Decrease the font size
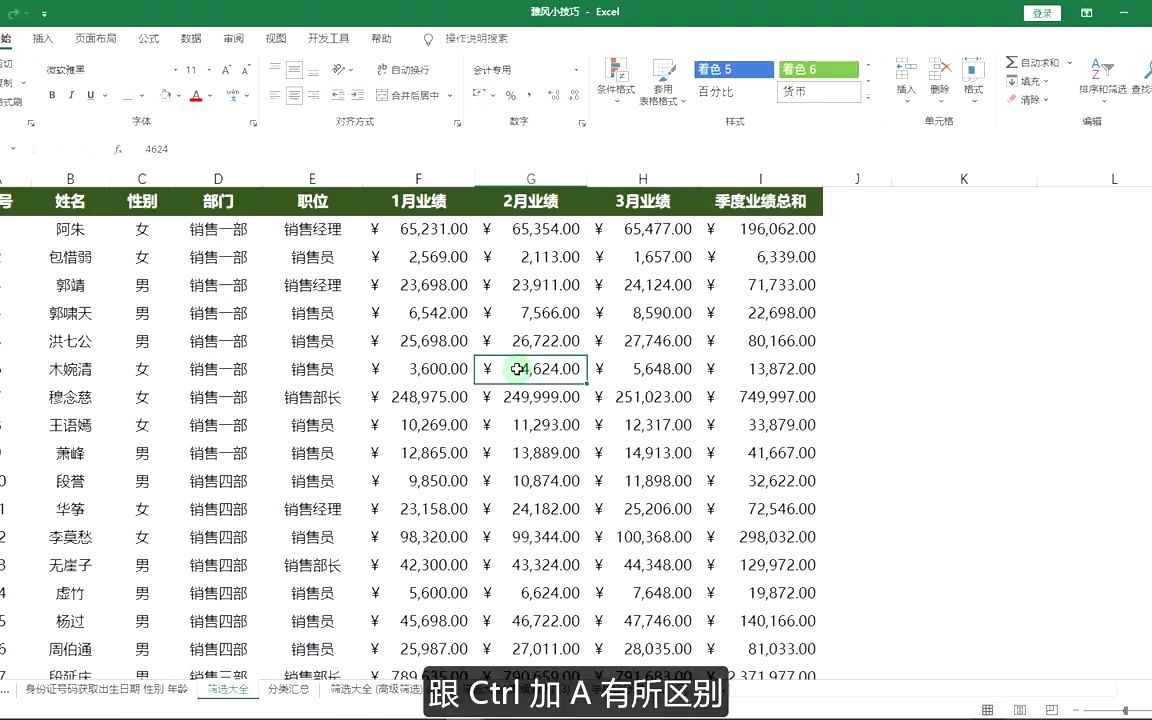Screen dimensions: 1152x720 click(245, 70)
